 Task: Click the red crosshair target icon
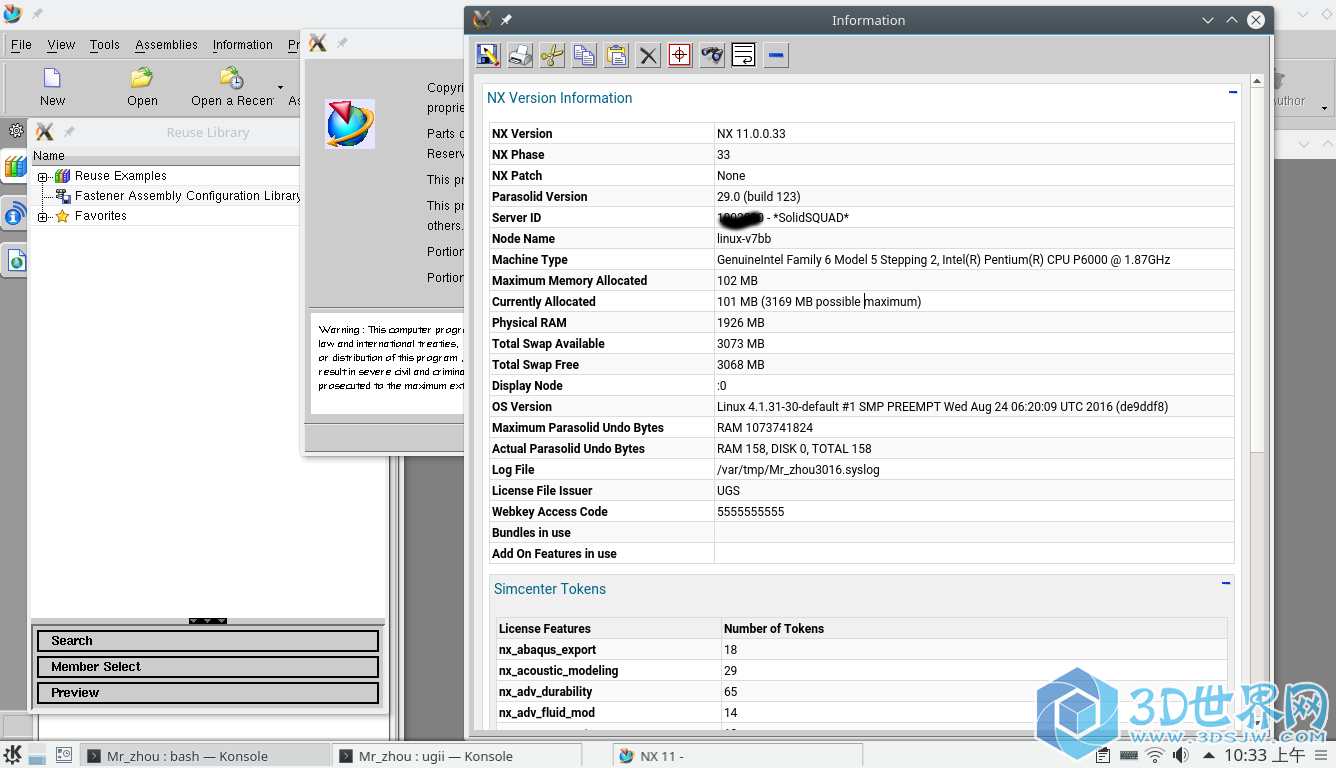(680, 56)
